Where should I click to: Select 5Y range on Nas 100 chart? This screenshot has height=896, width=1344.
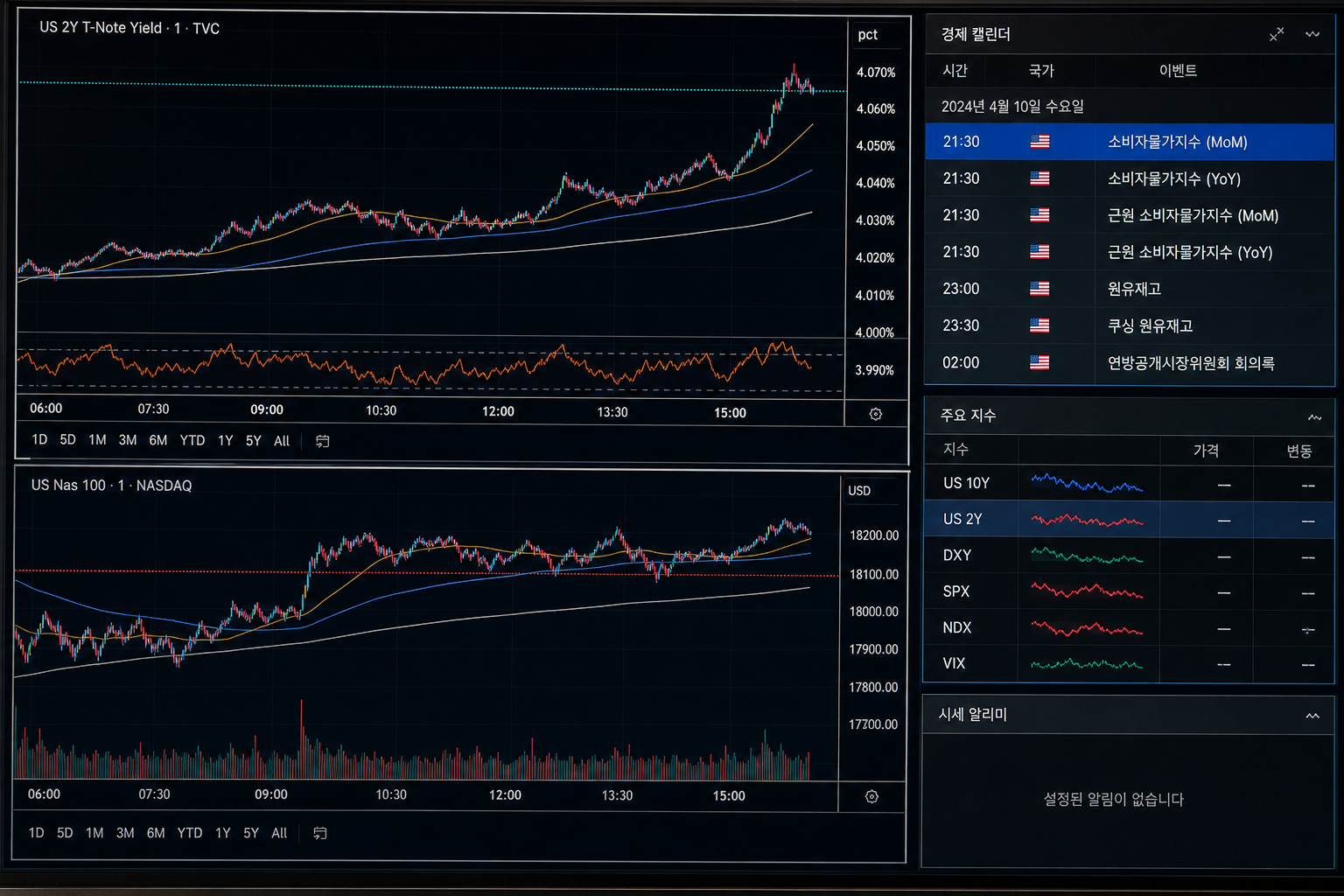[x=251, y=833]
